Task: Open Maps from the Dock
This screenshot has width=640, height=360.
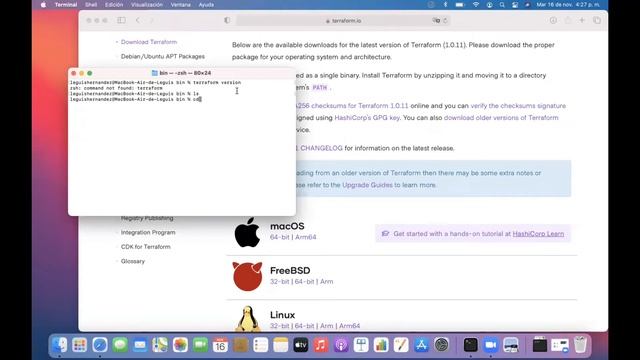Action: tap(160, 345)
